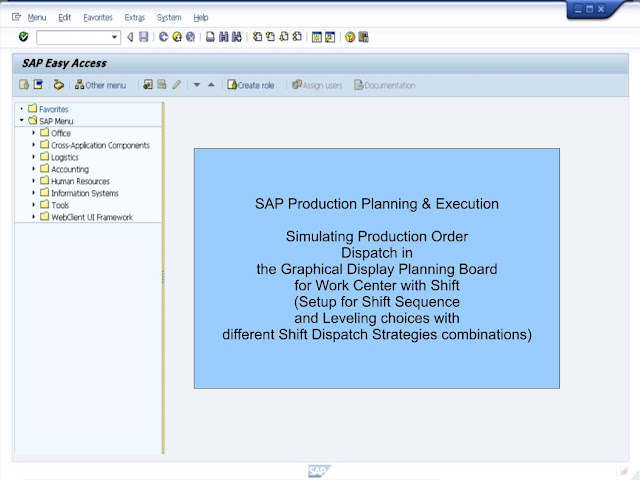640x480 pixels.
Task: Click the navigation pane splitter handle
Action: (163, 278)
